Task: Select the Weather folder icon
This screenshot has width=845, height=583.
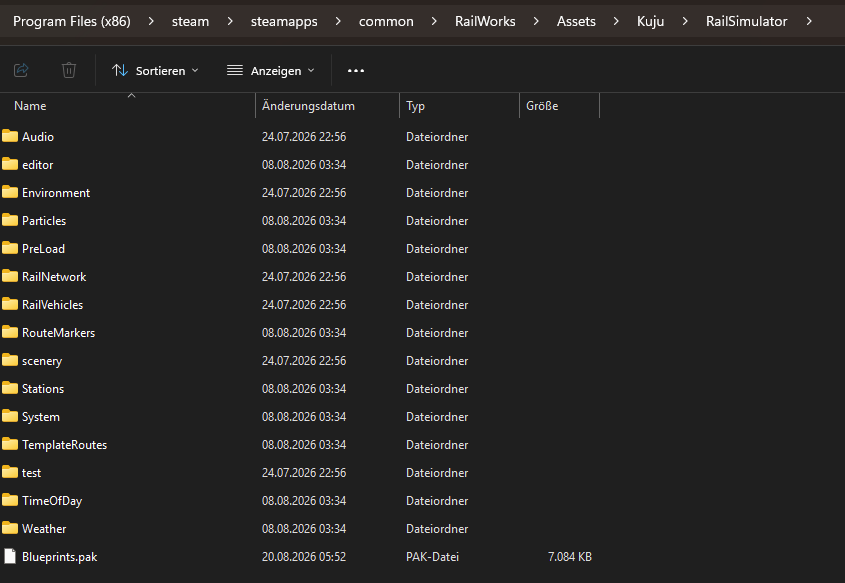Action: coord(10,528)
